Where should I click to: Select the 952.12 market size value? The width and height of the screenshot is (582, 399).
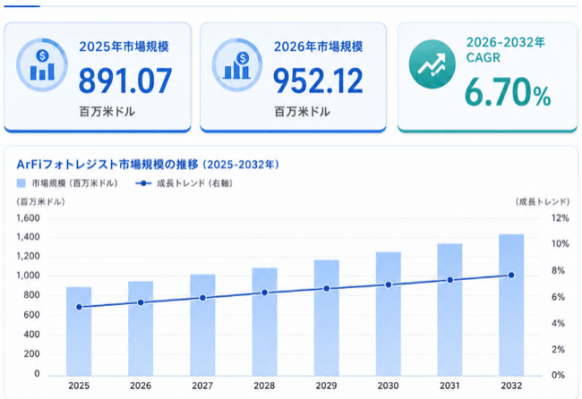[318, 81]
